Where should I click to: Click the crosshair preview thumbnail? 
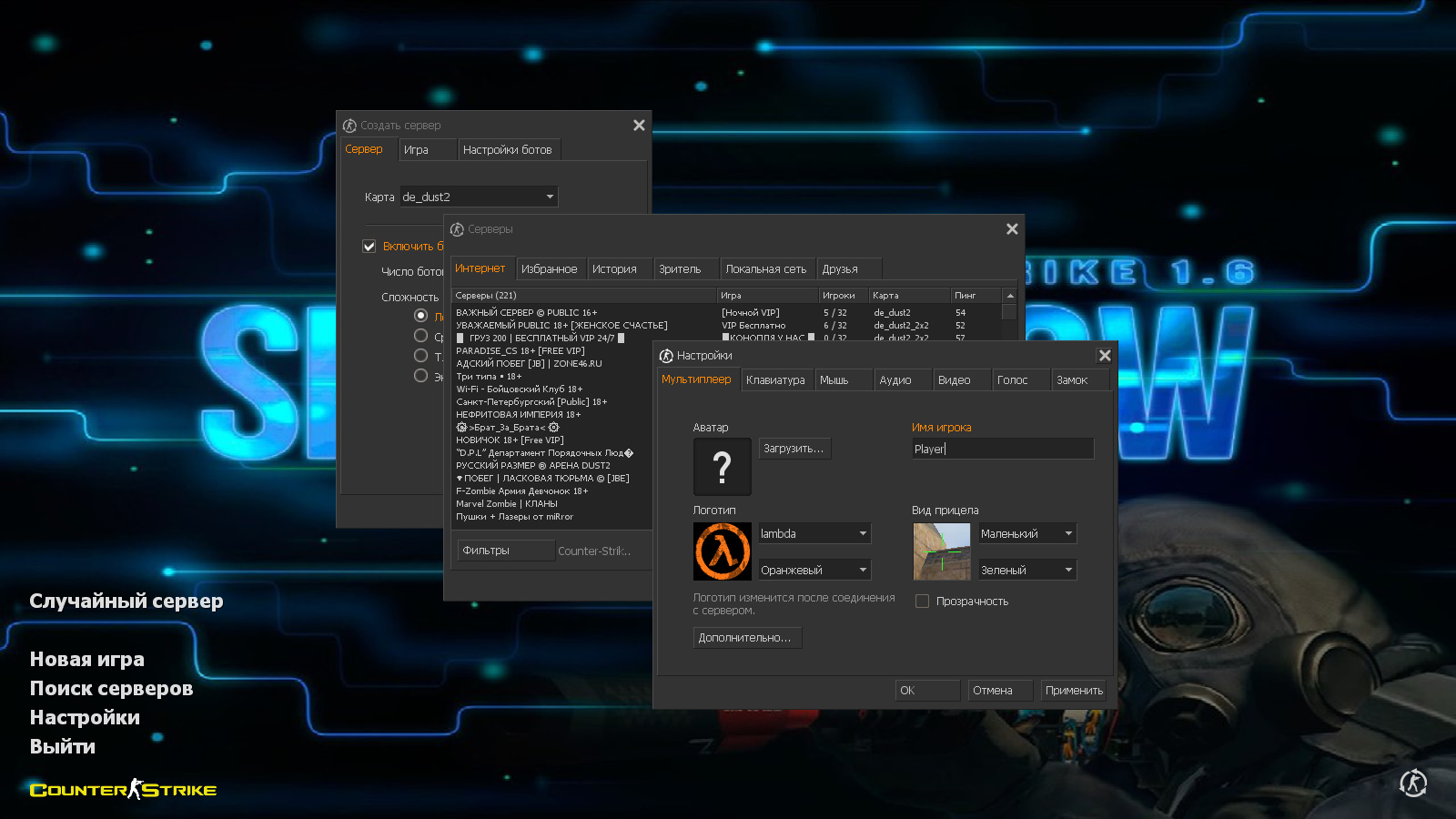point(941,551)
